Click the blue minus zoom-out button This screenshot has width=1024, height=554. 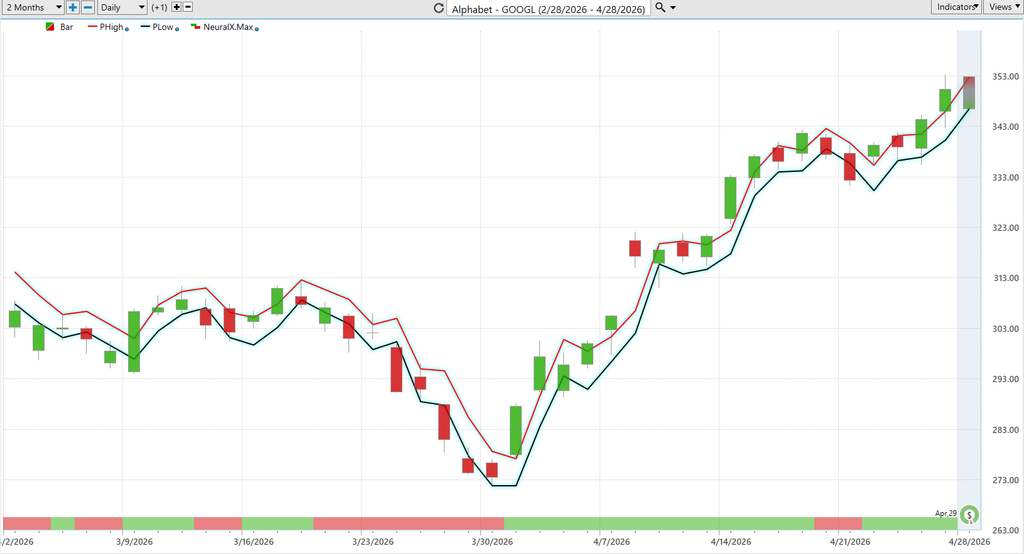(88, 7)
